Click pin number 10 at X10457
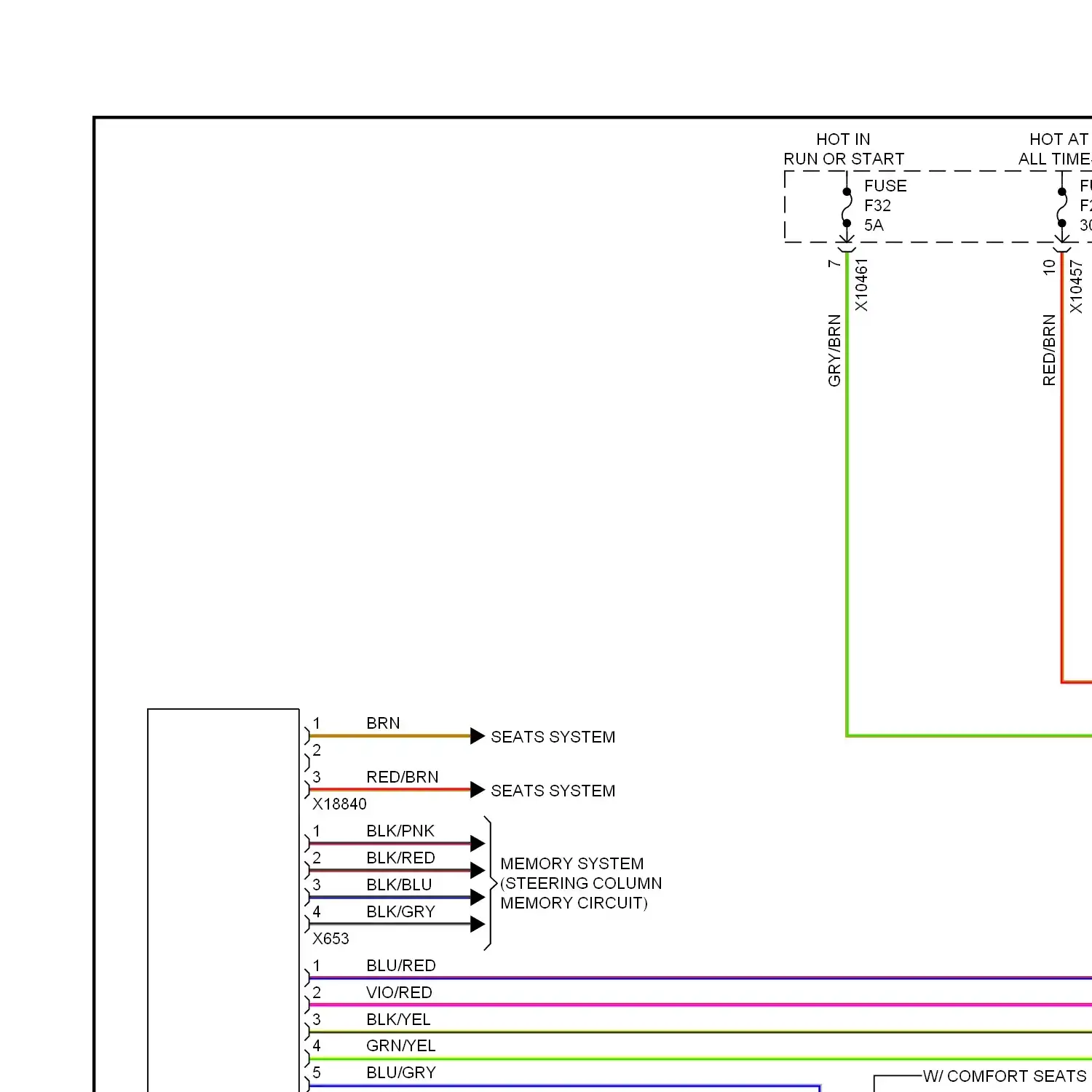This screenshot has width=1092, height=1092. tap(1048, 267)
